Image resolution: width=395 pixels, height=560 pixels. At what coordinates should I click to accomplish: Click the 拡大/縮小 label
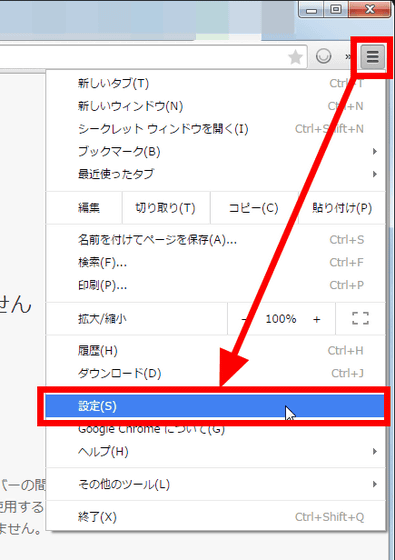tap(102, 319)
